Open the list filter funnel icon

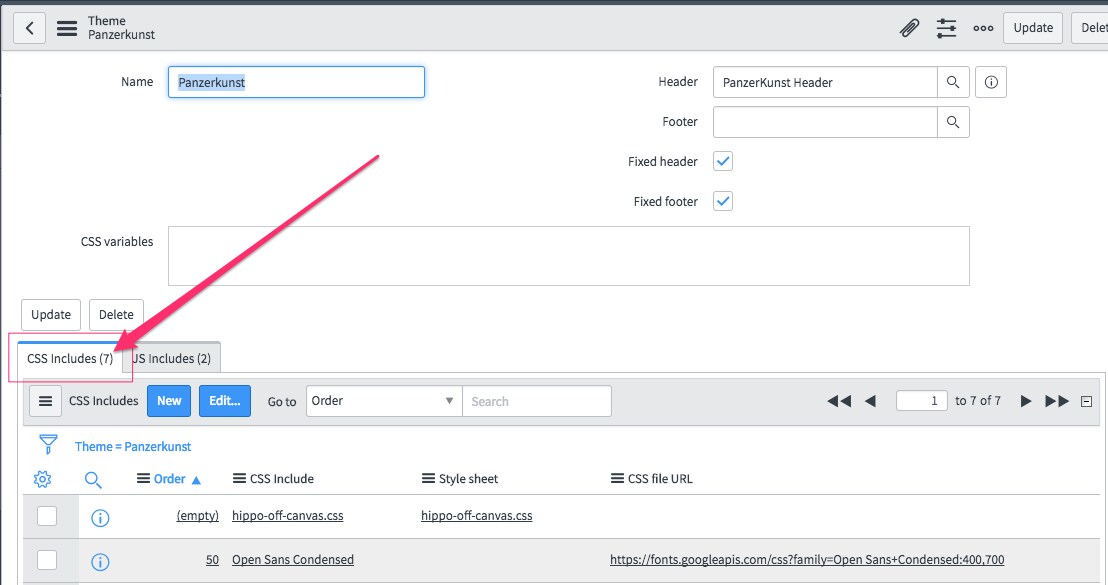click(x=47, y=445)
